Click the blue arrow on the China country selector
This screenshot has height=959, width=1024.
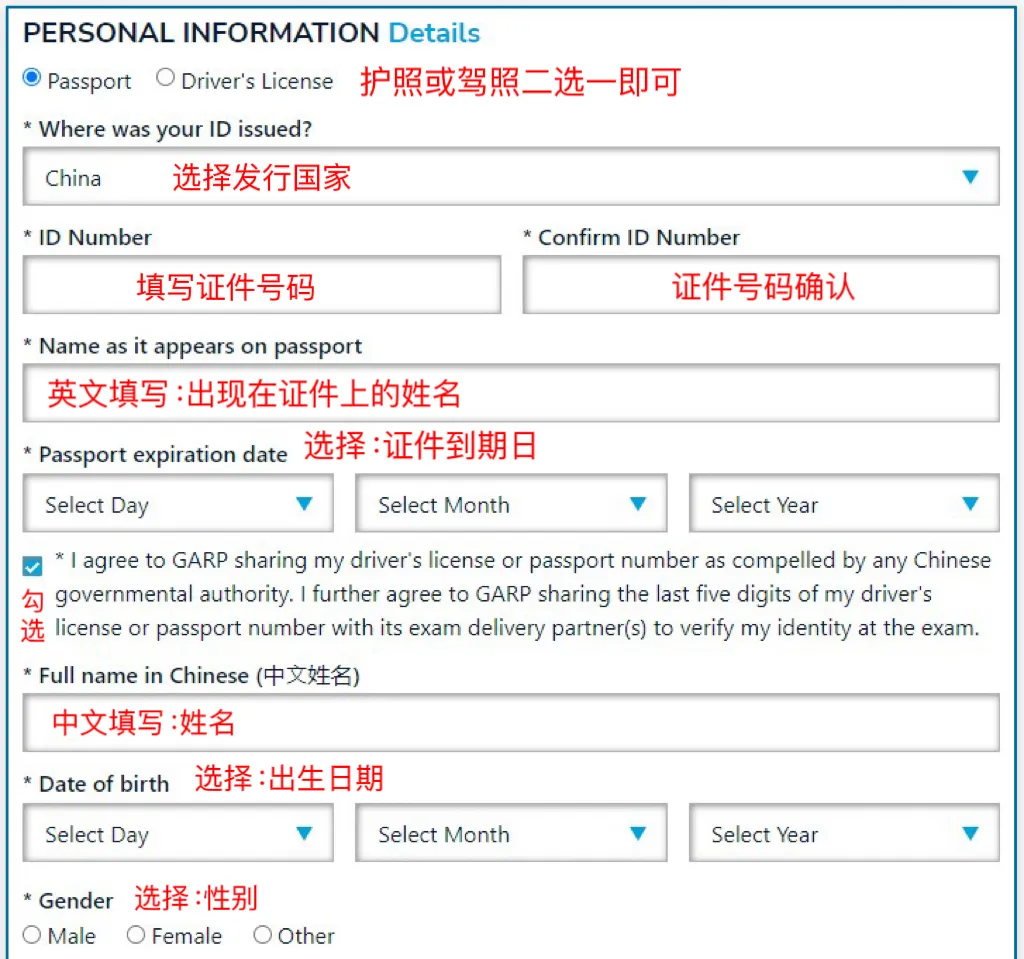pyautogui.click(x=969, y=177)
